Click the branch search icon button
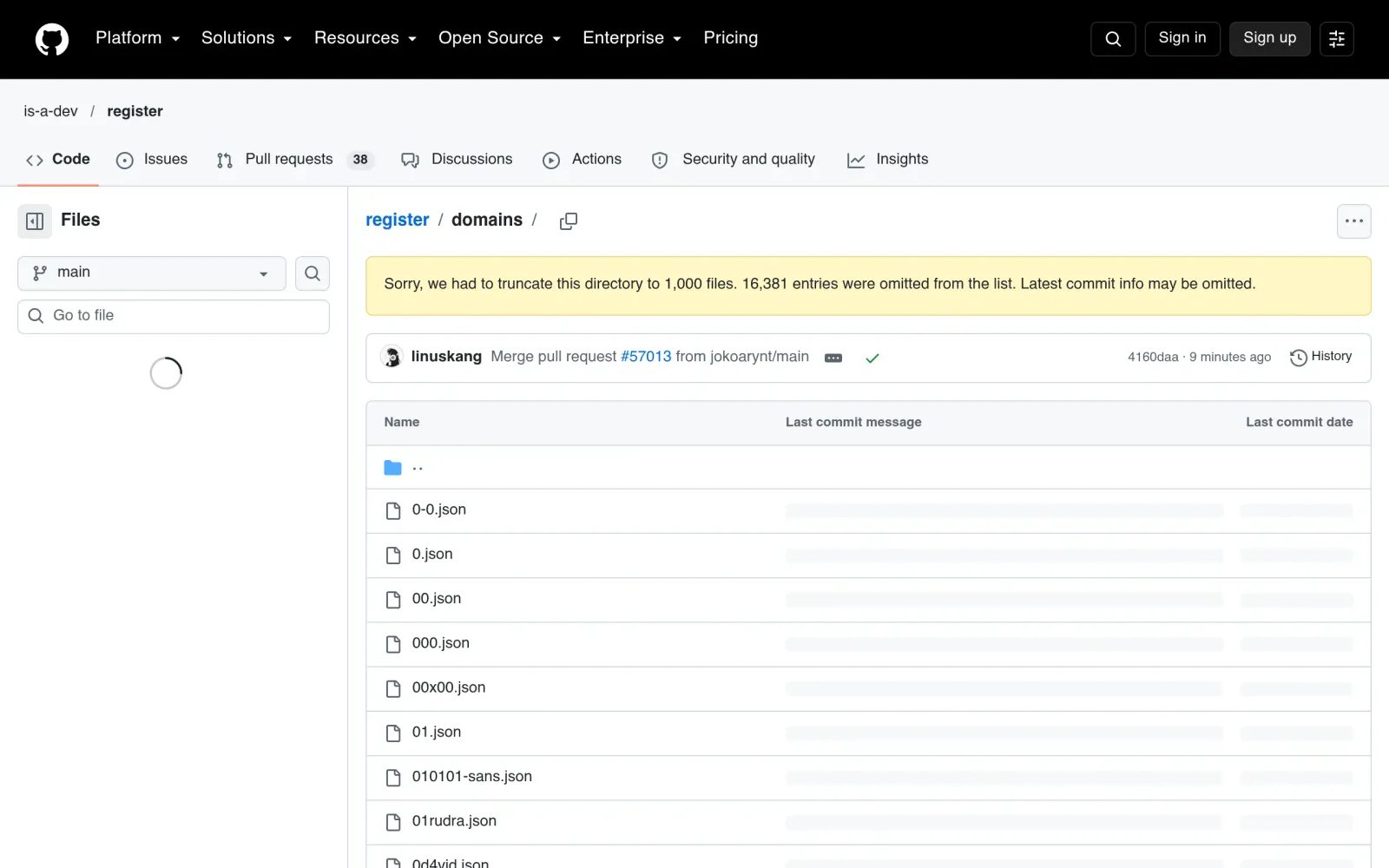This screenshot has height=868, width=1389. pyautogui.click(x=313, y=273)
